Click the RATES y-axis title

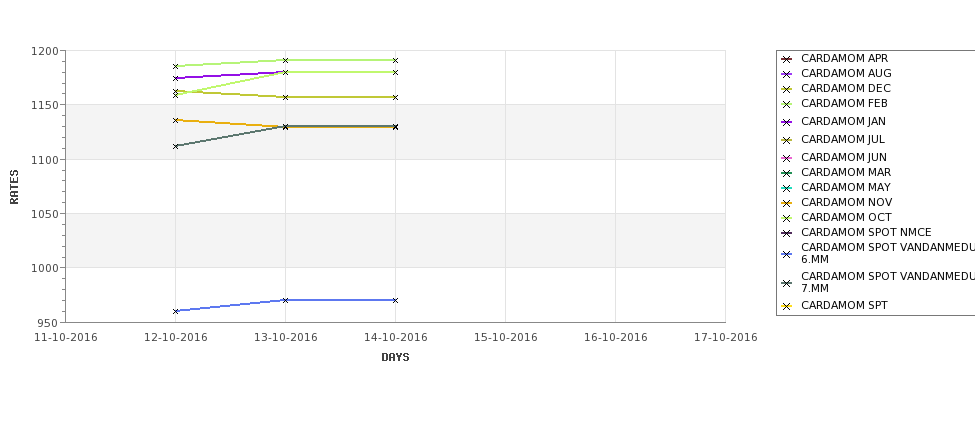tap(14, 187)
